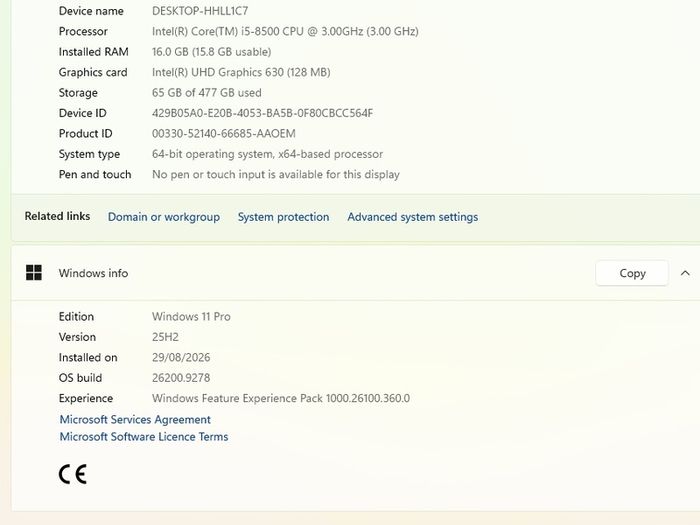The height and width of the screenshot is (525, 700).
Task: Click the Experience label
Action: pyautogui.click(x=86, y=398)
